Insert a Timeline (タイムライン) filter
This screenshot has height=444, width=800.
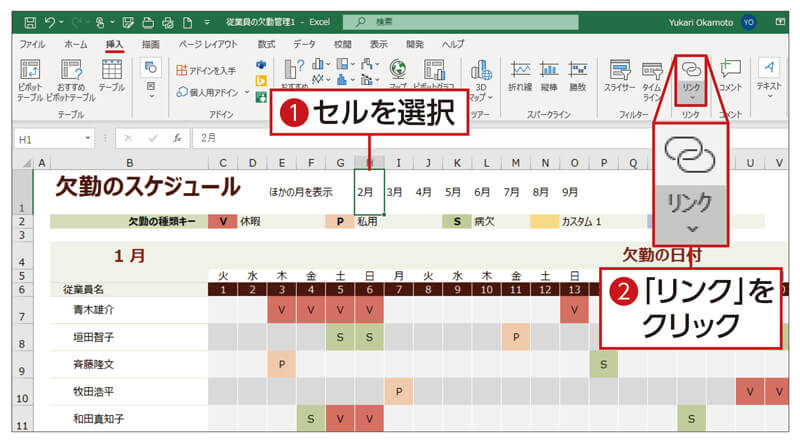(x=652, y=80)
